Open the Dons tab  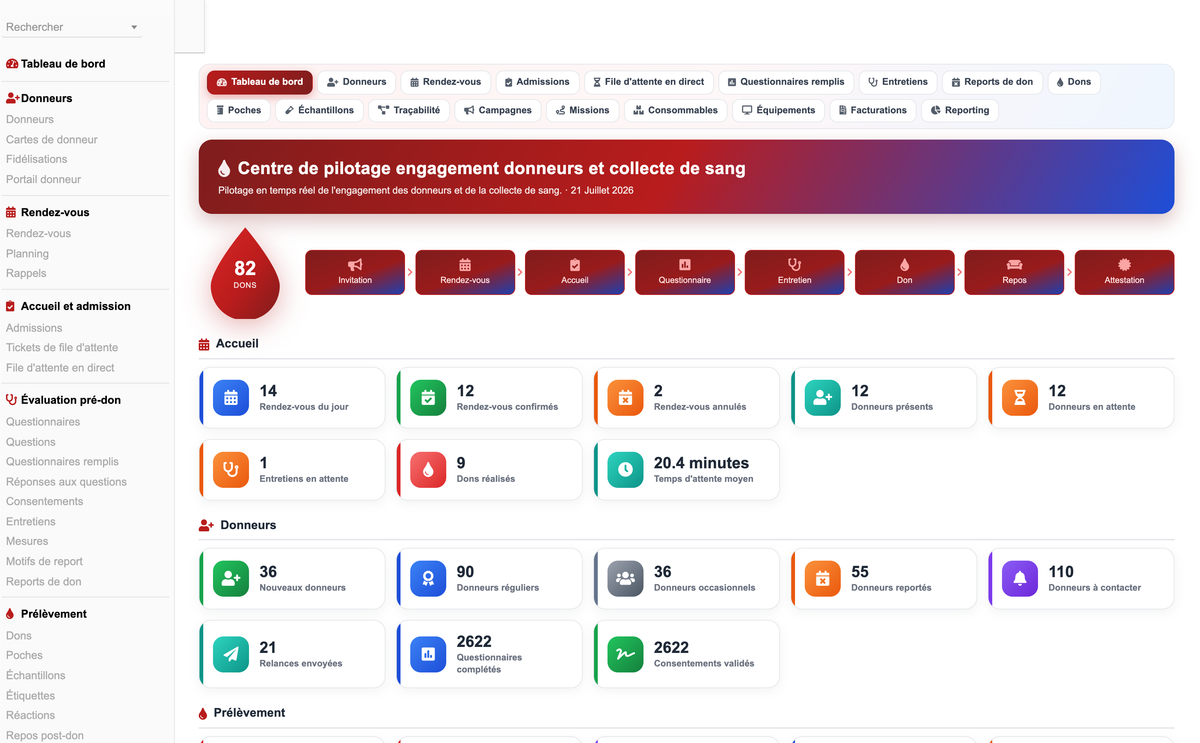tap(1074, 82)
